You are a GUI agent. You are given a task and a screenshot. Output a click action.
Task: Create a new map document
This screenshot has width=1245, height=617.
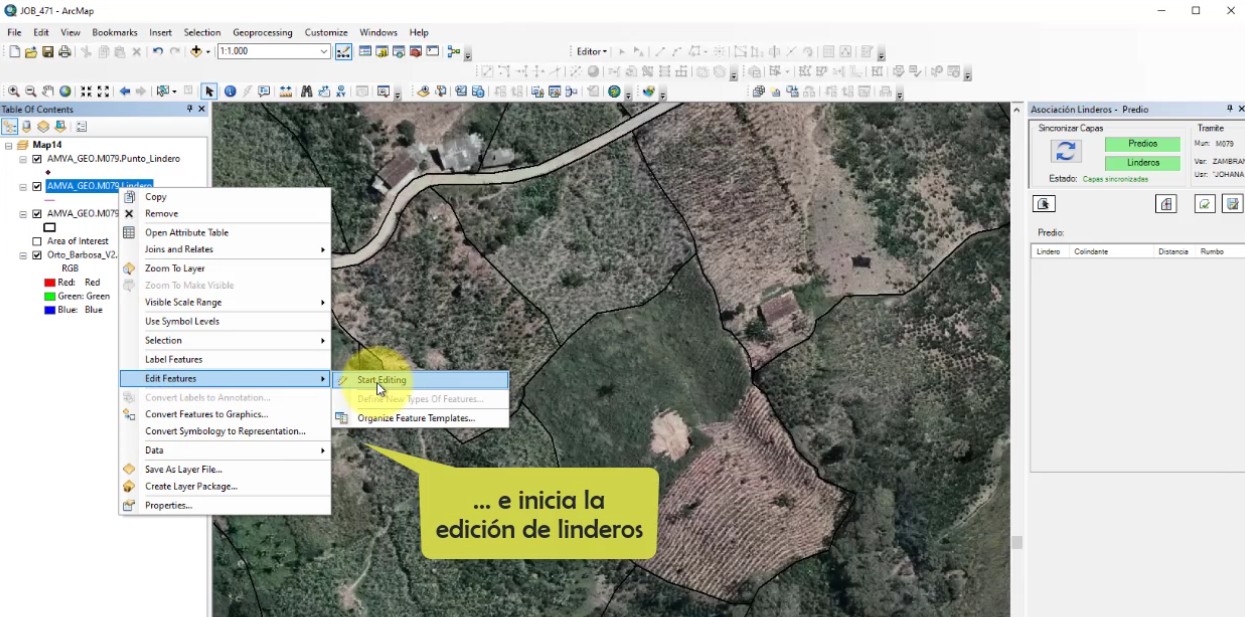(x=15, y=52)
